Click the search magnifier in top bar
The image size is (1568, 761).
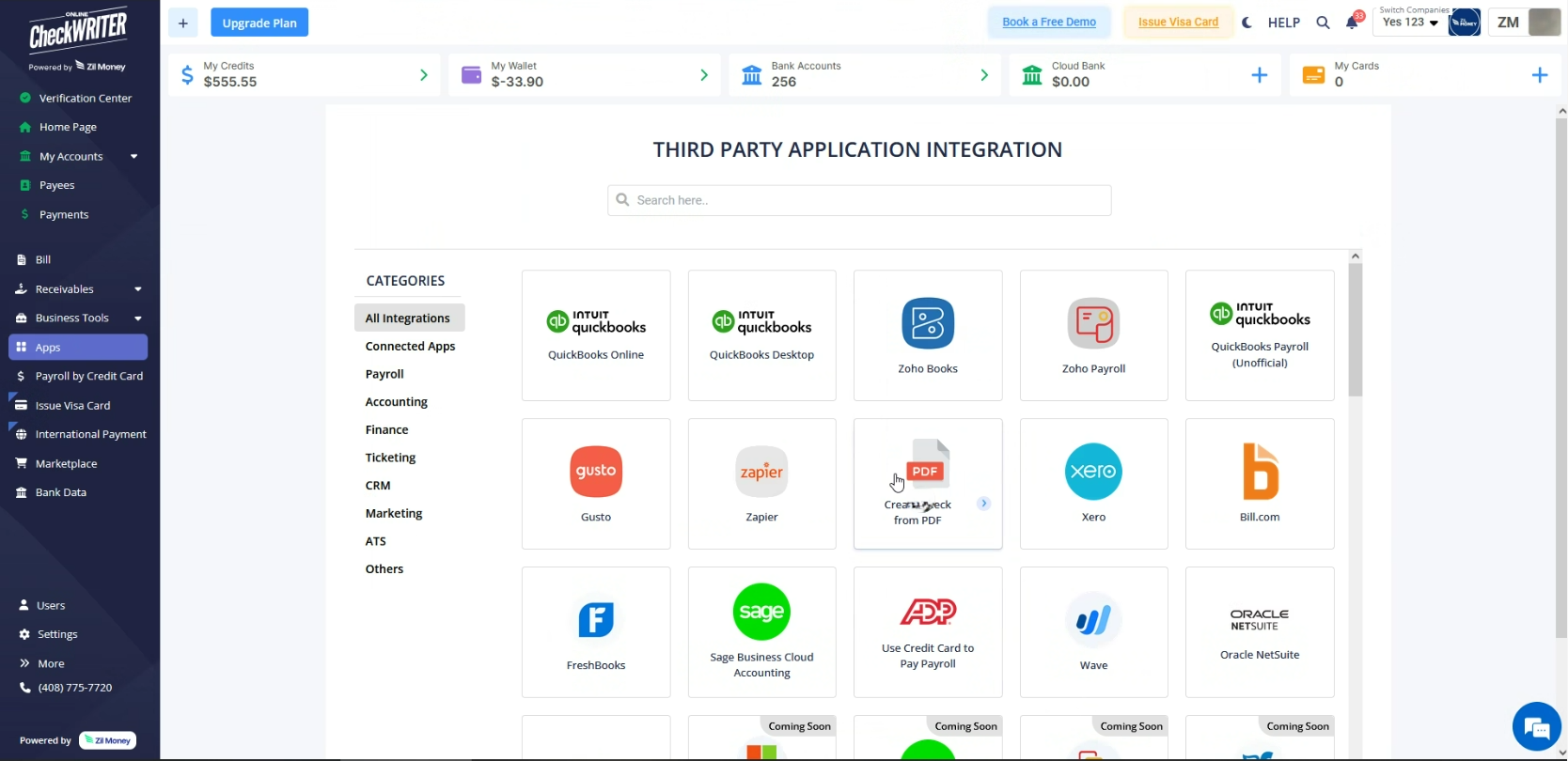[1323, 23]
